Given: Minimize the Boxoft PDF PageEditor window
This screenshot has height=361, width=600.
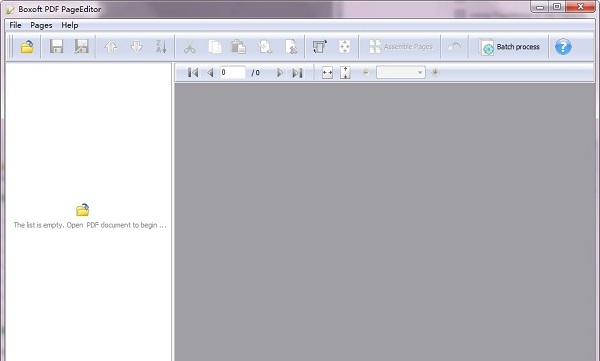Looking at the screenshot, I should click(540, 7).
